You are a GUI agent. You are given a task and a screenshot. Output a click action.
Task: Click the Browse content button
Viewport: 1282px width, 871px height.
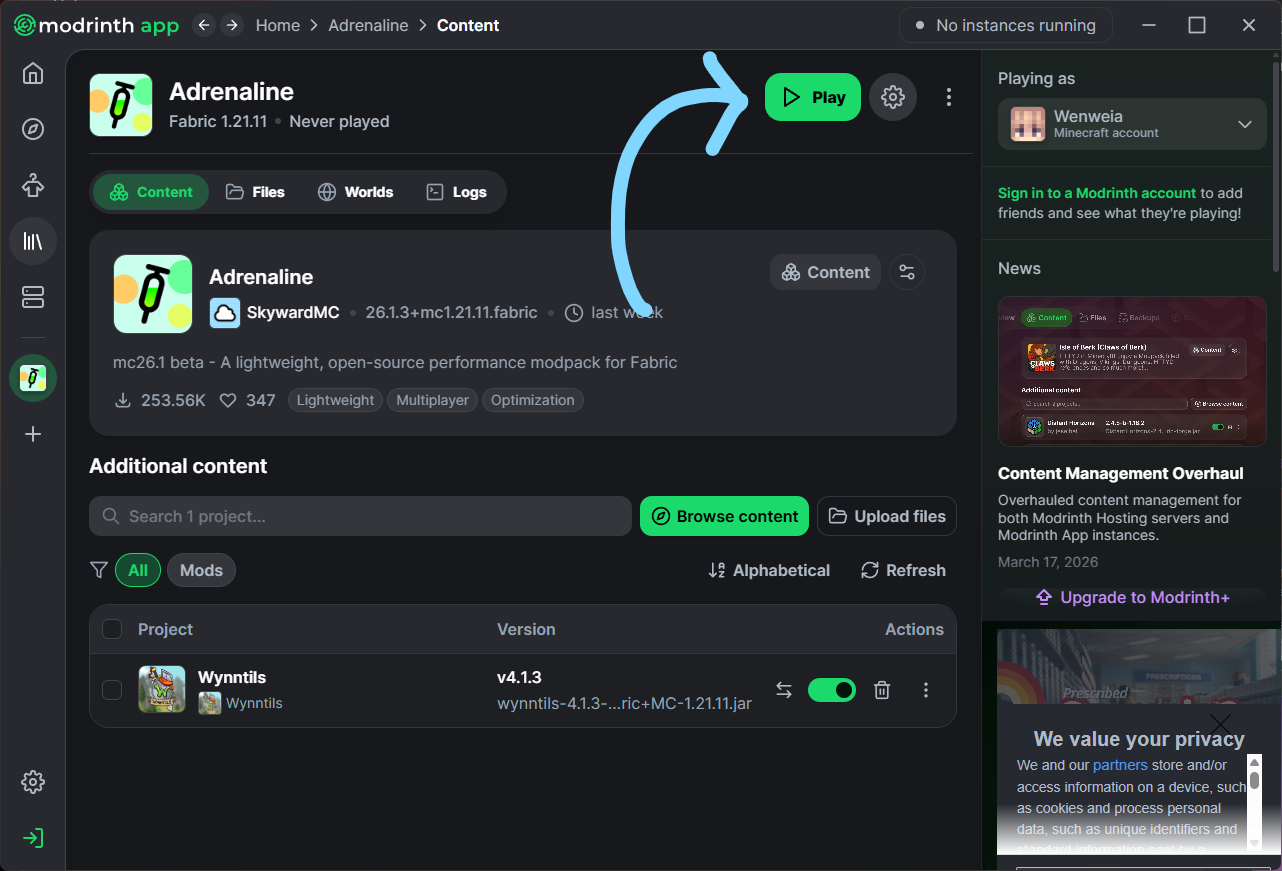click(725, 516)
